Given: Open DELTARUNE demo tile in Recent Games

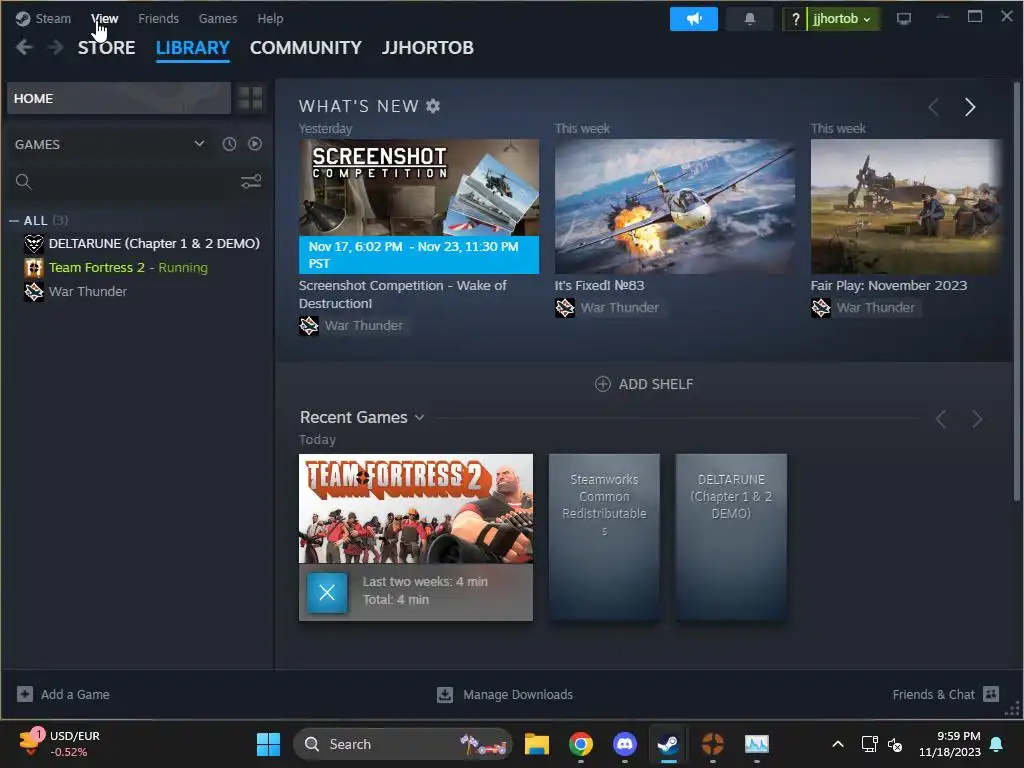Looking at the screenshot, I should point(731,537).
